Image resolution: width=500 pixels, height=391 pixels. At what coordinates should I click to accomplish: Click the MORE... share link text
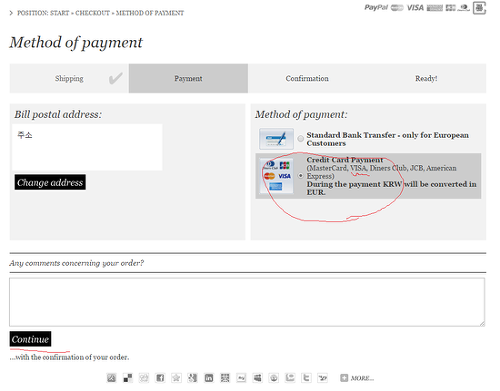point(362,378)
